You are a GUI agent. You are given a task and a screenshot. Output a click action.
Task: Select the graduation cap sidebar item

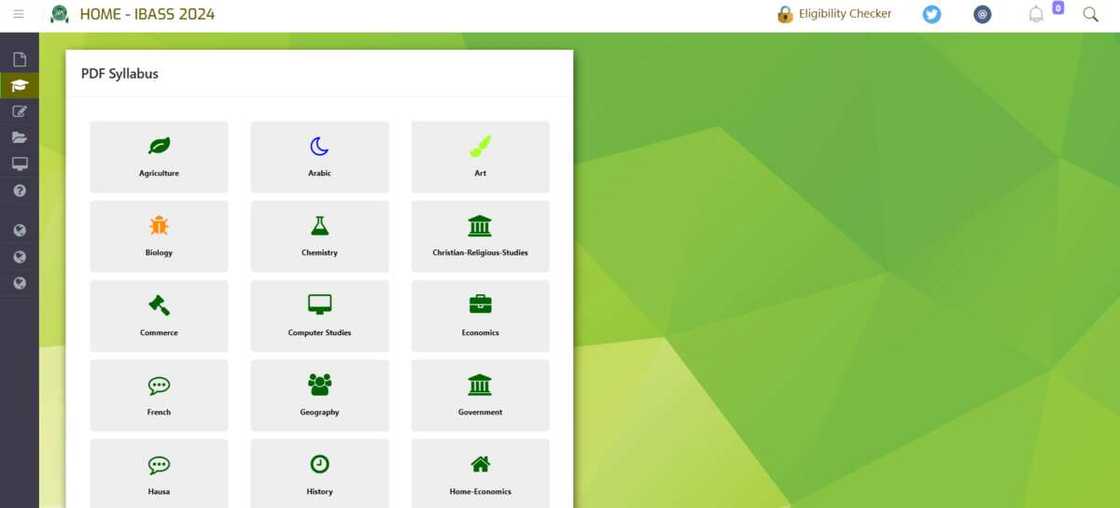coord(19,86)
